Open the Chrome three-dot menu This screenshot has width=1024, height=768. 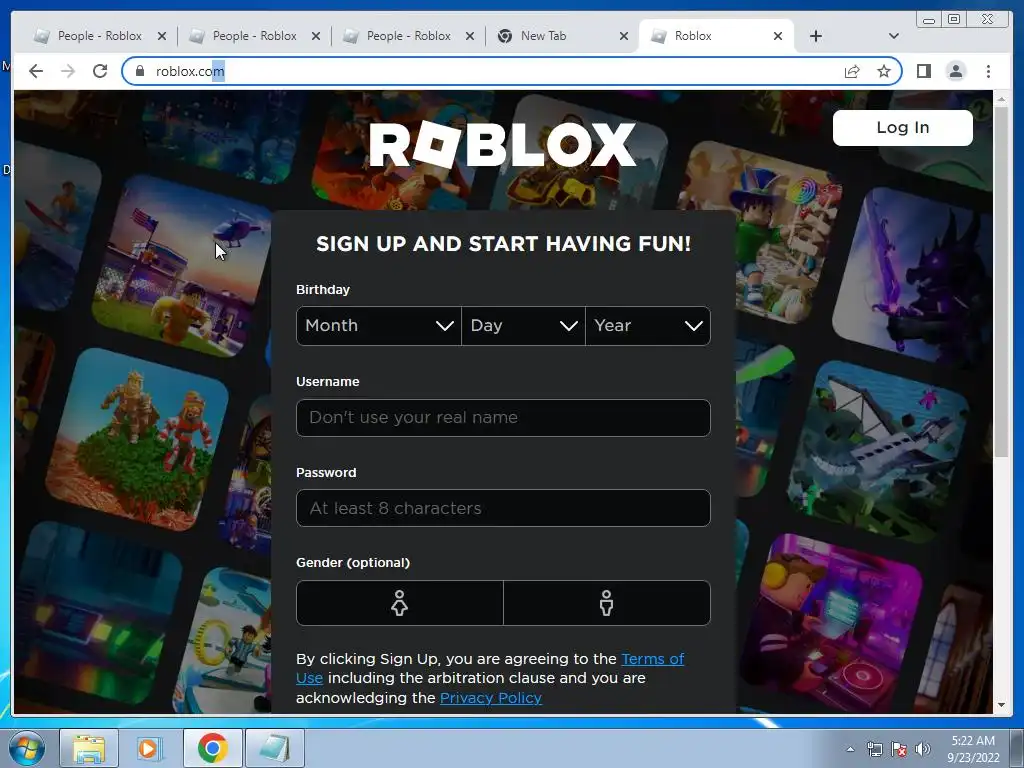pyautogui.click(x=988, y=71)
